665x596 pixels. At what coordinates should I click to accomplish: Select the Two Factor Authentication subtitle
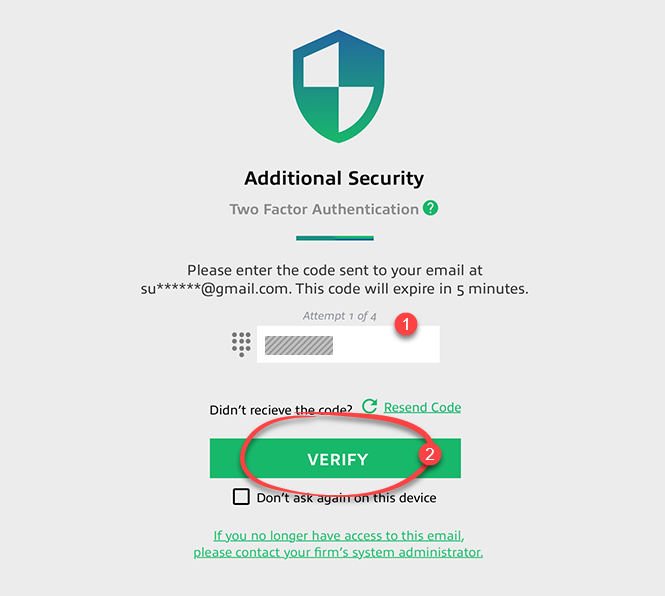324,209
